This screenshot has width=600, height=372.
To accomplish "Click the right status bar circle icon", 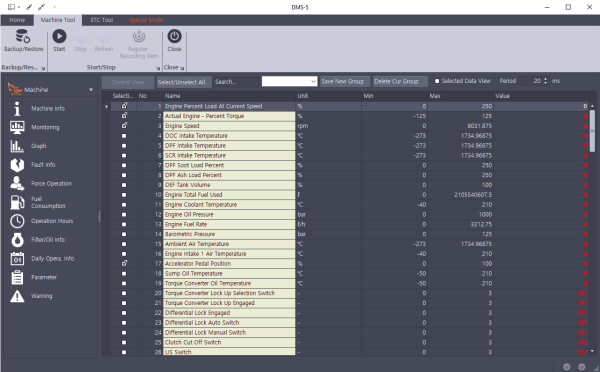I will [x=581, y=367].
